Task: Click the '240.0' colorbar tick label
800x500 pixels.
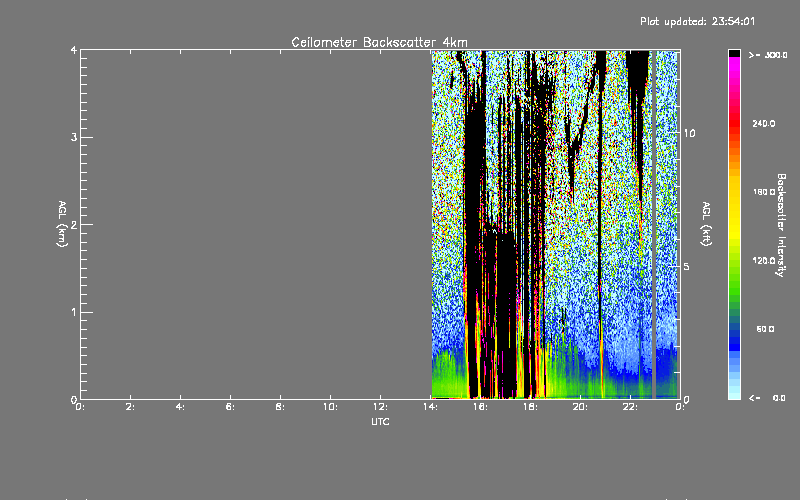Action: click(764, 123)
